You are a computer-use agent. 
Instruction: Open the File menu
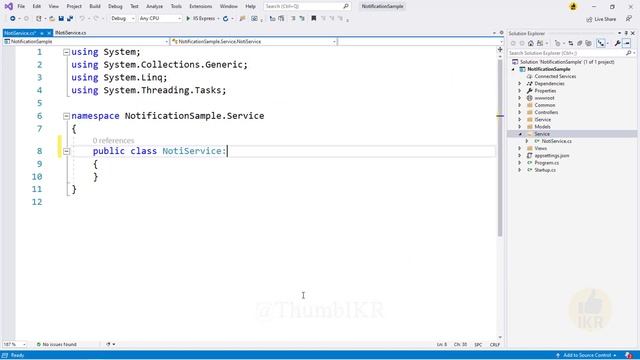pyautogui.click(x=21, y=6)
